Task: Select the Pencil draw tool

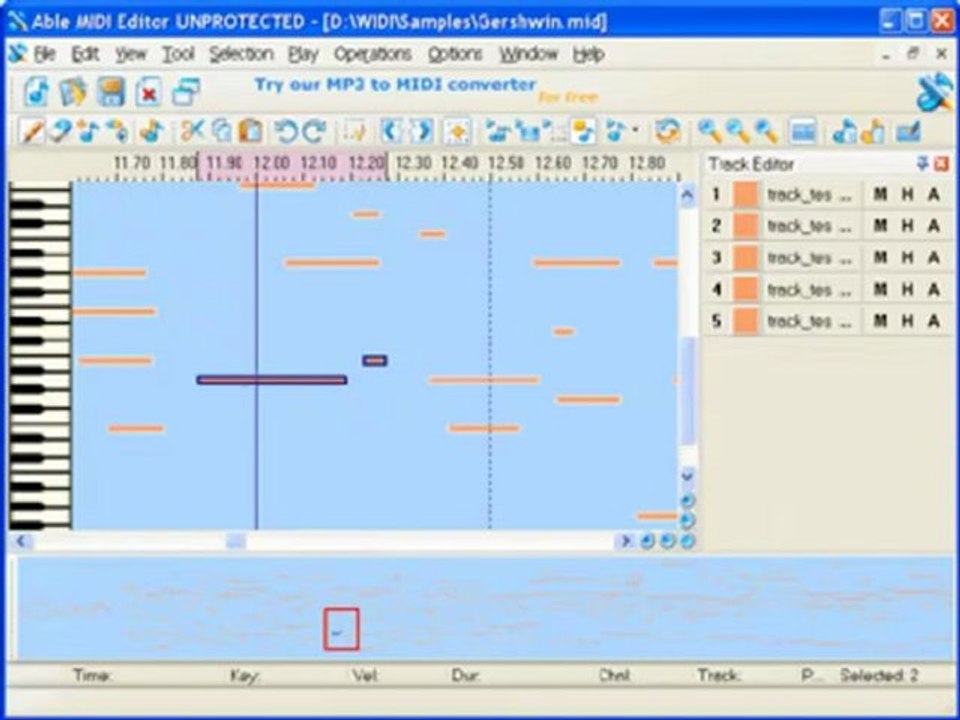Action: [31, 131]
